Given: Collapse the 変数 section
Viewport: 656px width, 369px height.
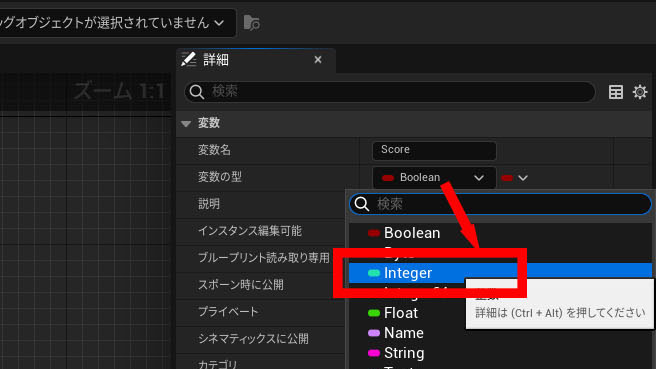Looking at the screenshot, I should pyautogui.click(x=186, y=123).
